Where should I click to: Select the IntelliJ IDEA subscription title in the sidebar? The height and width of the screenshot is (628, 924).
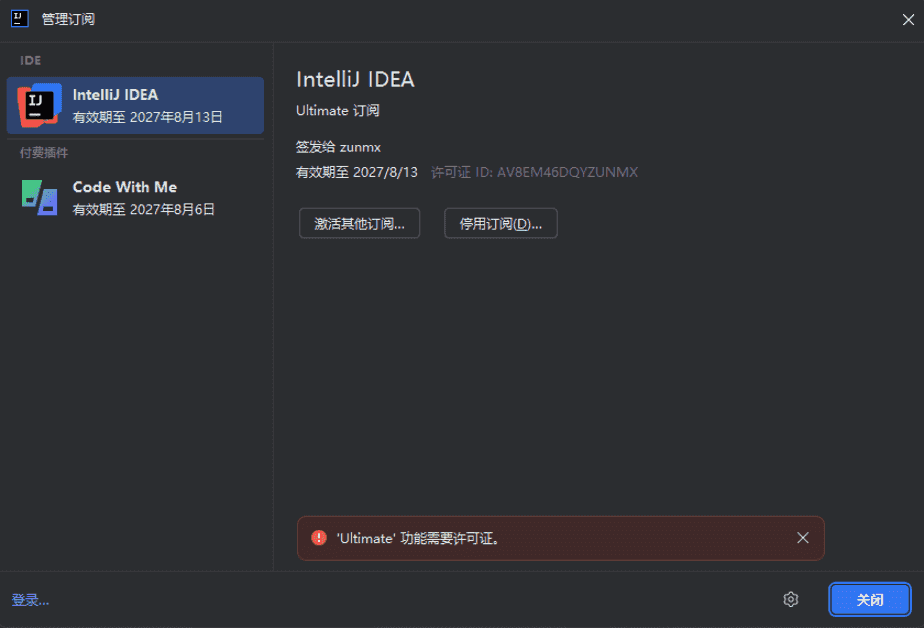coord(116,95)
